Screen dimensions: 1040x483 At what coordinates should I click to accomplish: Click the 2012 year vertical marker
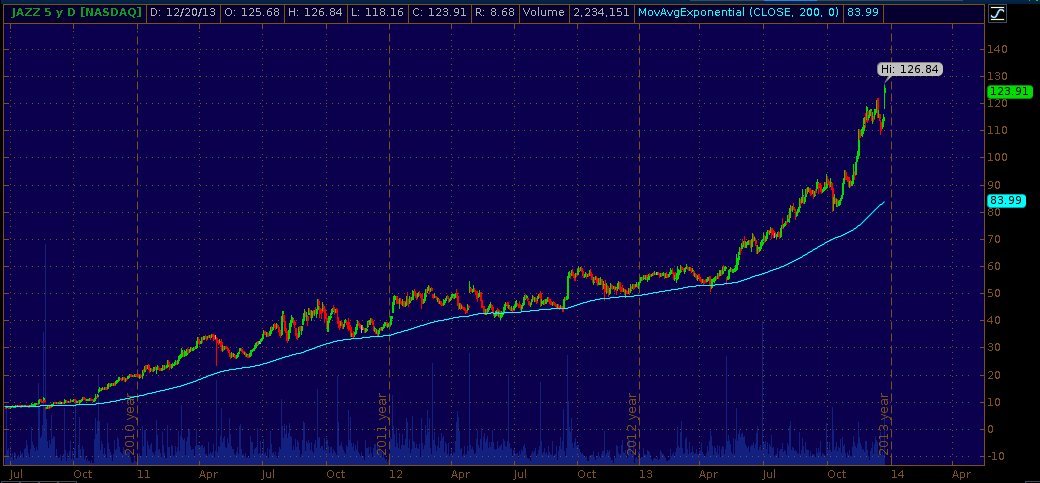[x=633, y=424]
